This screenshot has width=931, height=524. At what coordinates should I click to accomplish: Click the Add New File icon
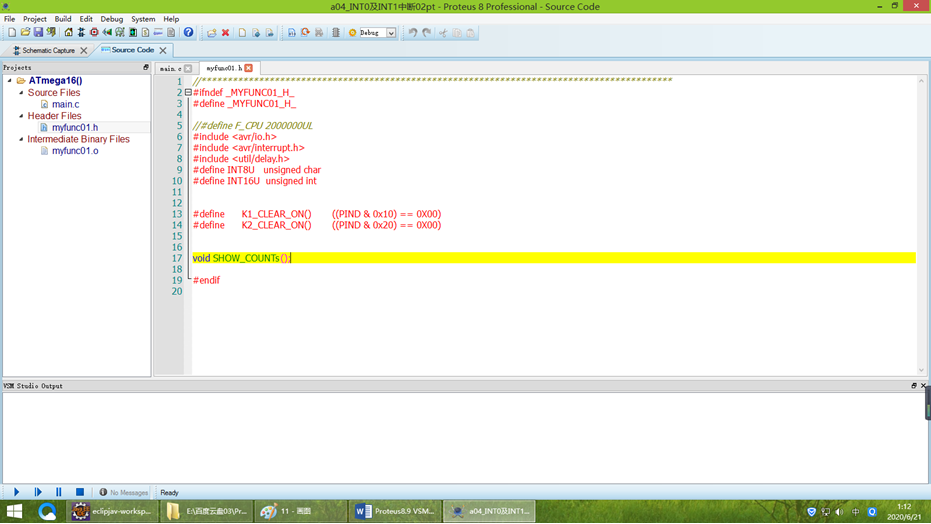point(242,33)
